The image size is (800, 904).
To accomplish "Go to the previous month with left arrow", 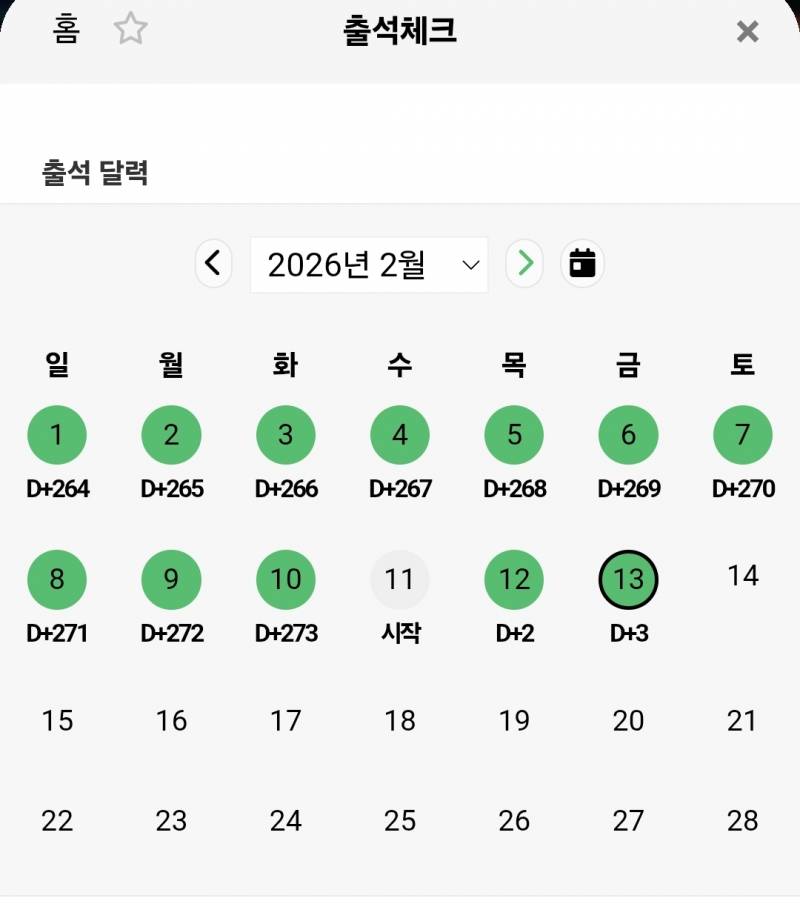I will coord(213,263).
